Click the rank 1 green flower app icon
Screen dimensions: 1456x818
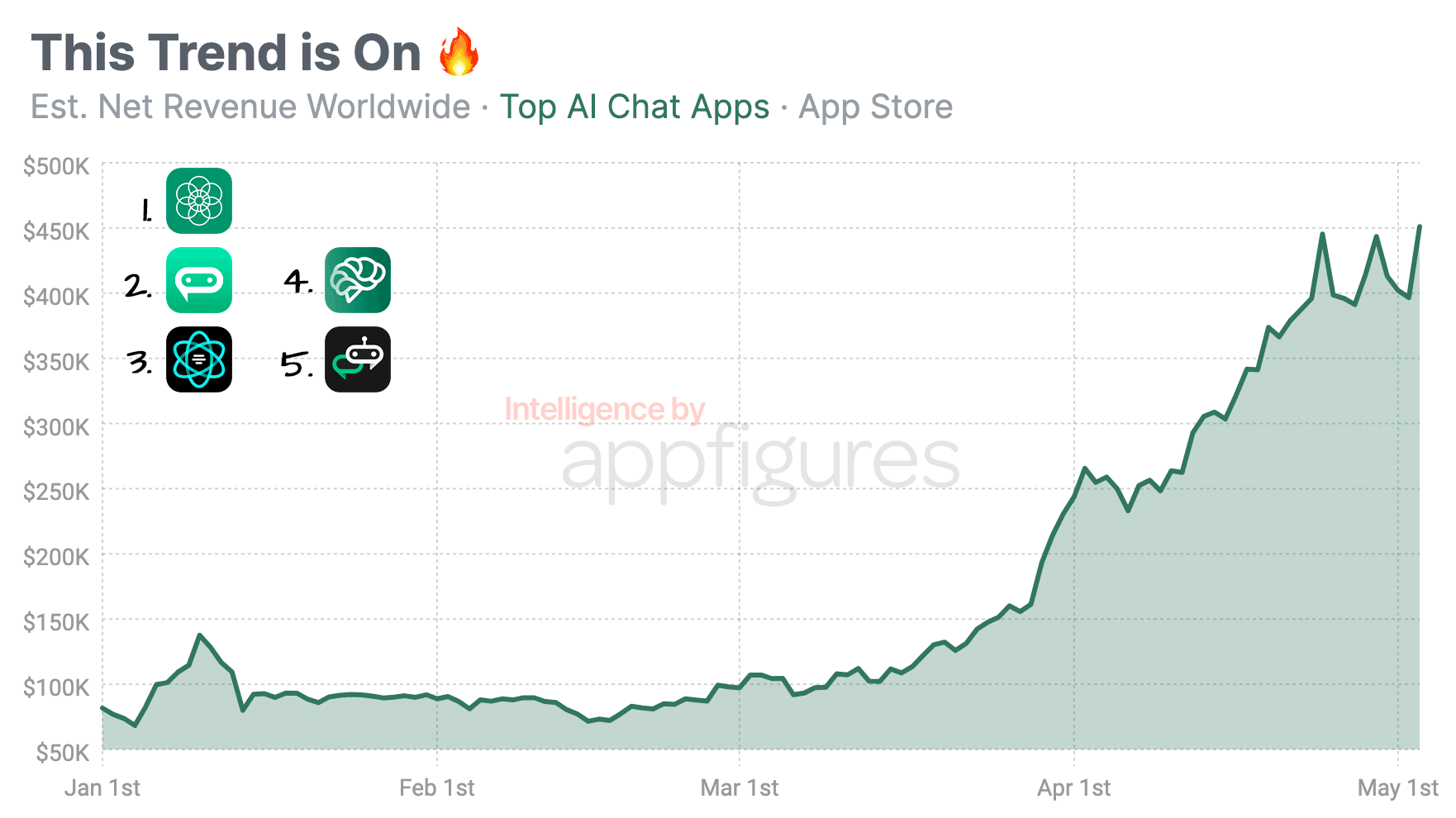coord(199,201)
